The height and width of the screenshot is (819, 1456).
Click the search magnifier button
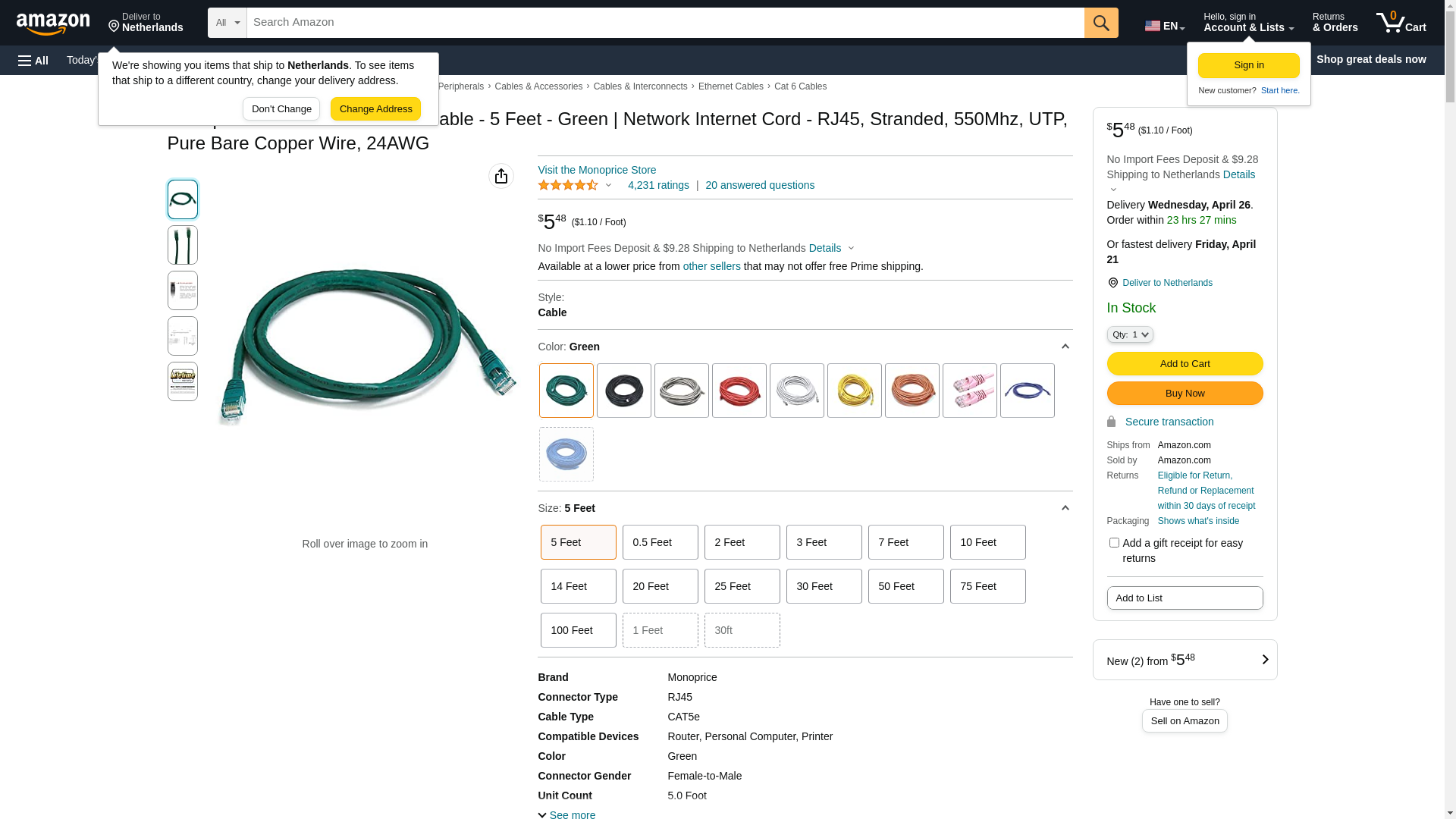click(x=1101, y=23)
